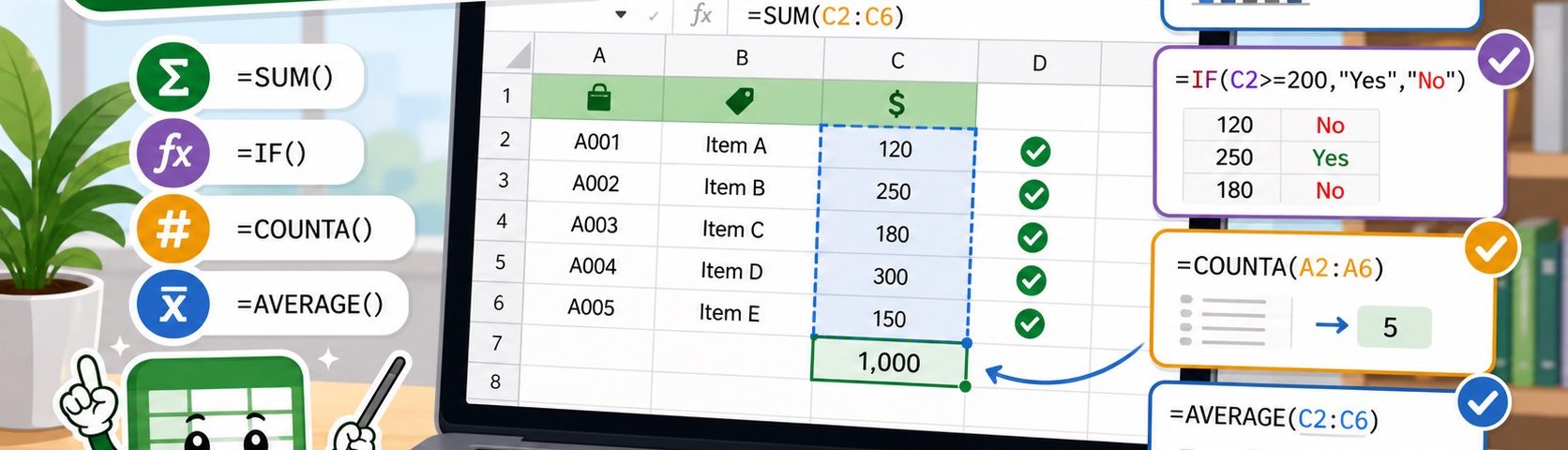Image resolution: width=1568 pixels, height=450 pixels.
Task: Click the green sigma SUM icon
Action: (173, 77)
